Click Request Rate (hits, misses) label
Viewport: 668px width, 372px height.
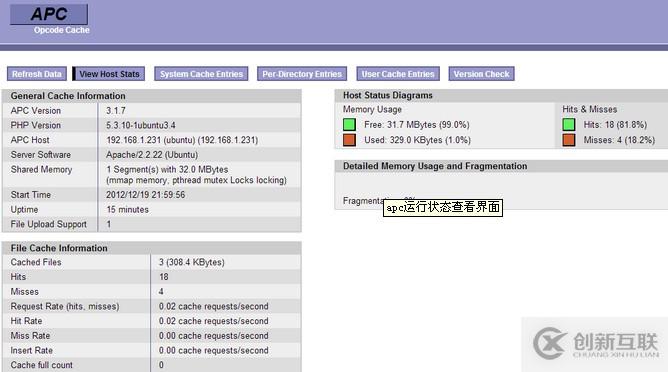coord(65,306)
